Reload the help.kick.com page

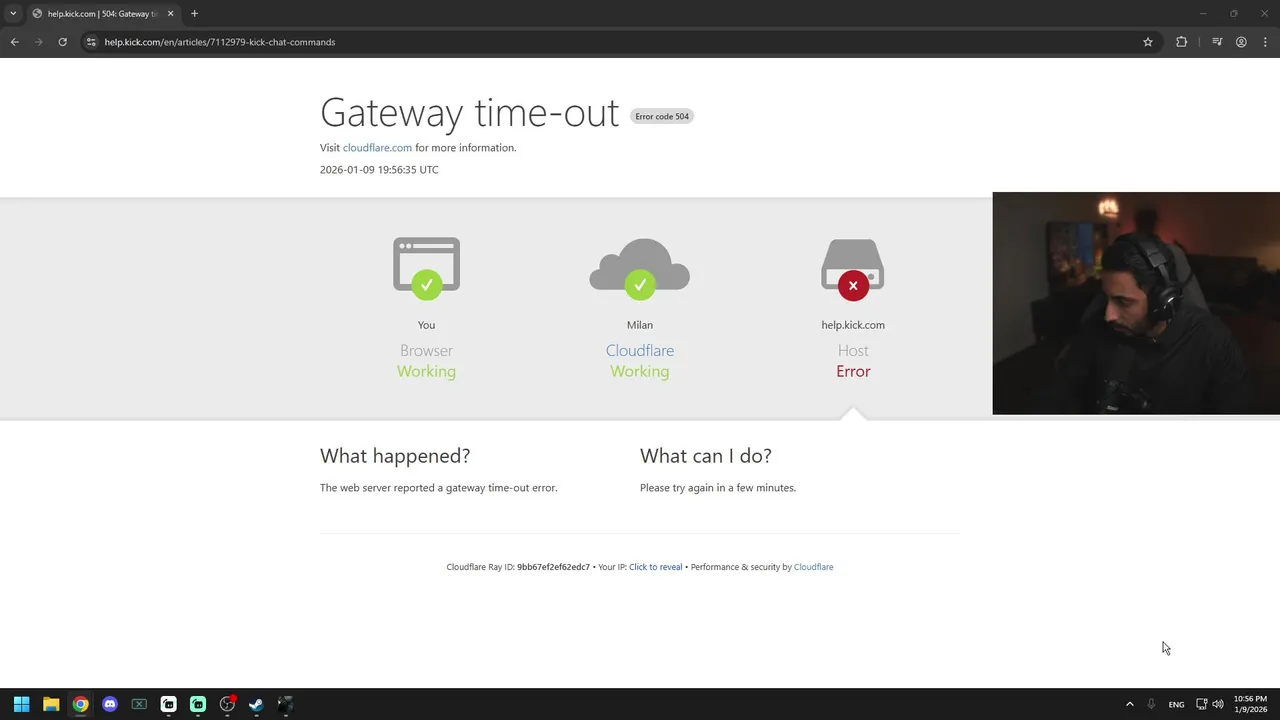(x=62, y=42)
